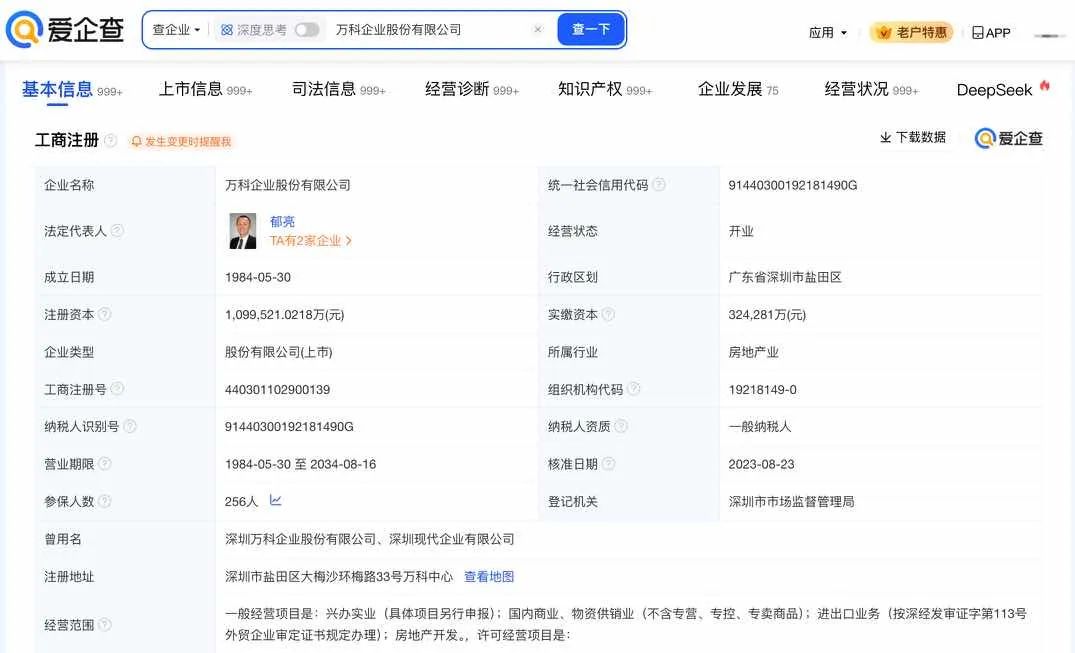Click the 深圳市市场监督管理局 registration authority value
Image resolution: width=1075 pixels, height=653 pixels.
791,501
